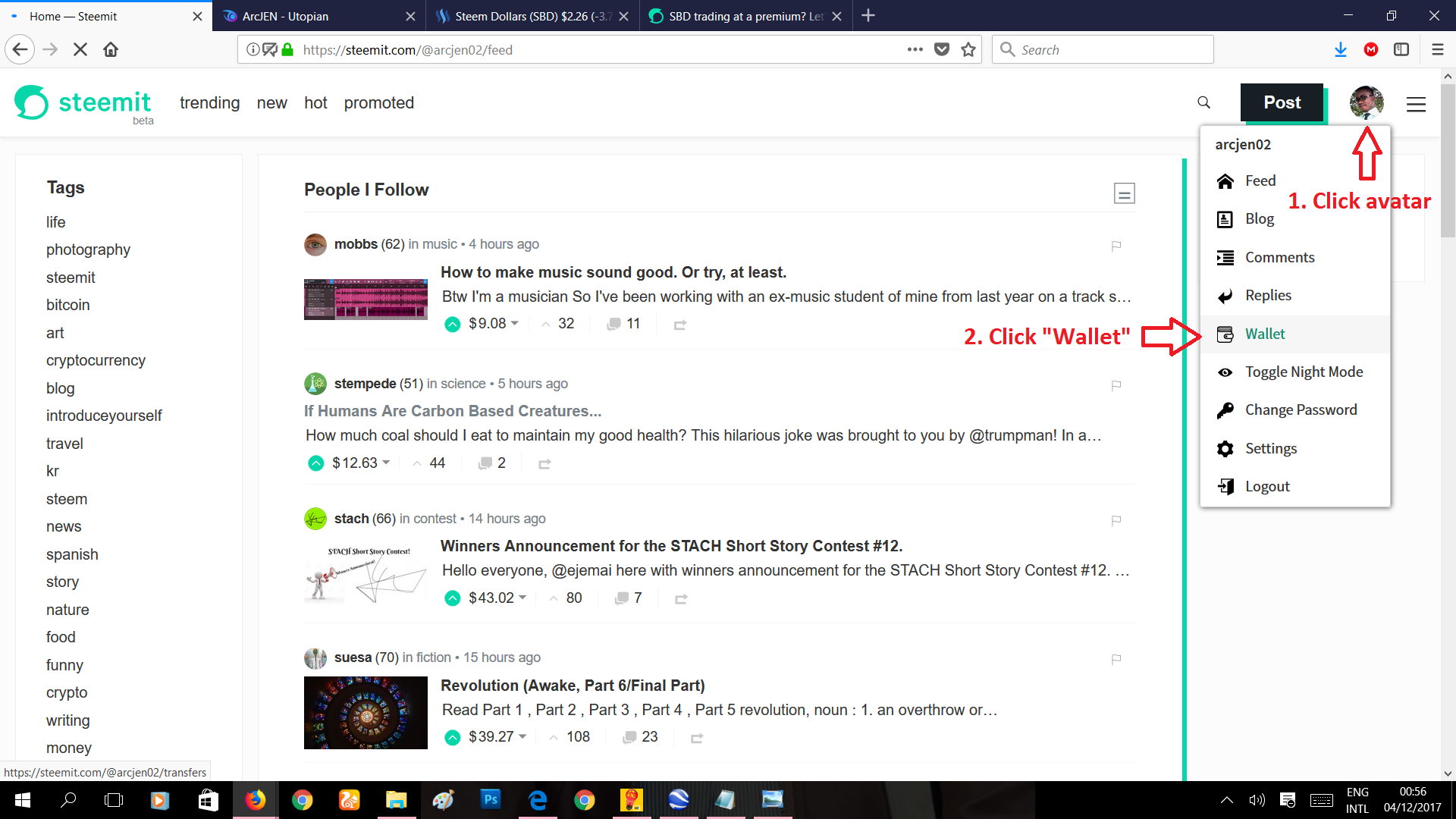The height and width of the screenshot is (819, 1456).
Task: Open the cryptocurrency tag link
Action: 96,360
